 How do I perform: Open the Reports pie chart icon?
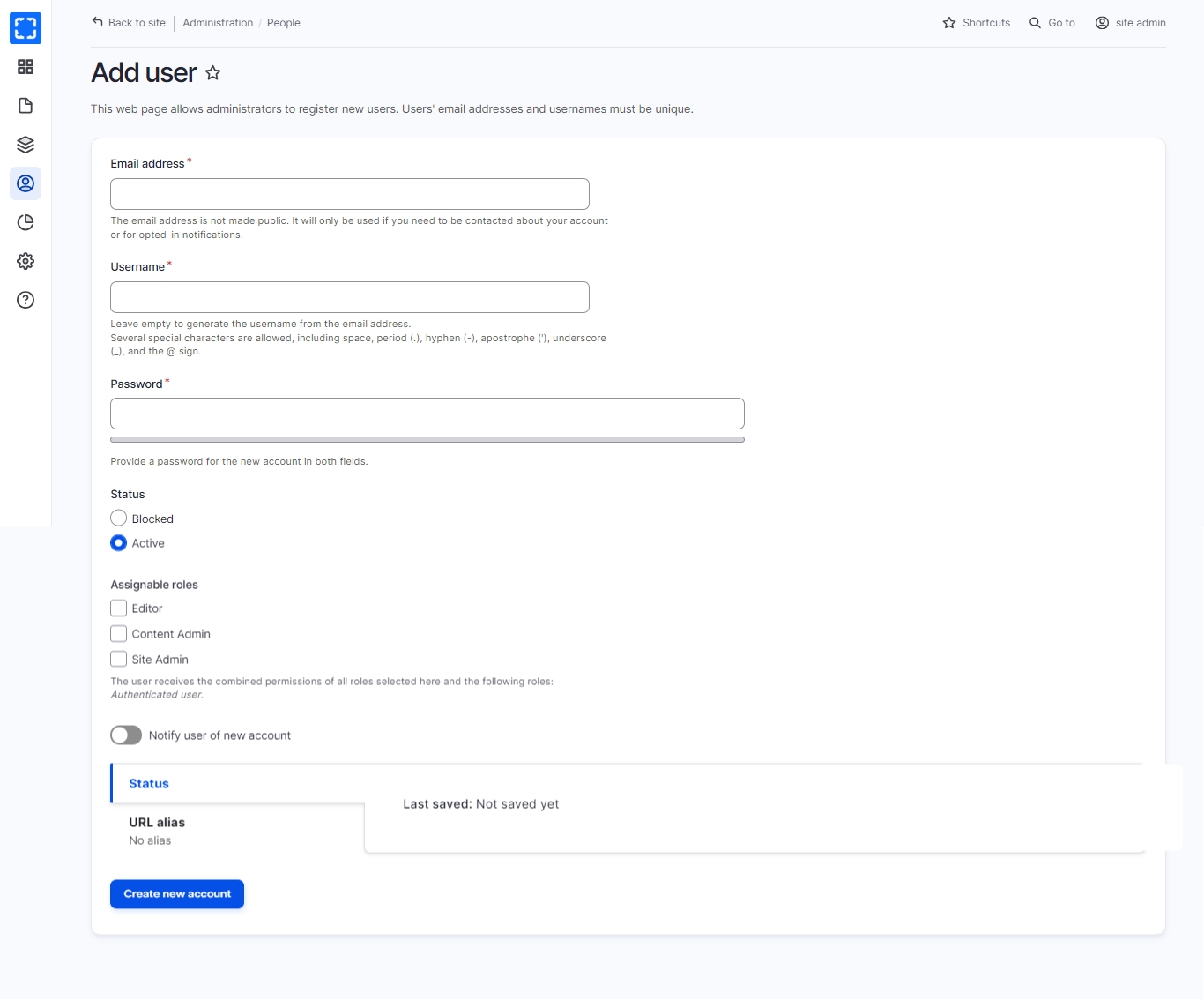click(x=26, y=222)
